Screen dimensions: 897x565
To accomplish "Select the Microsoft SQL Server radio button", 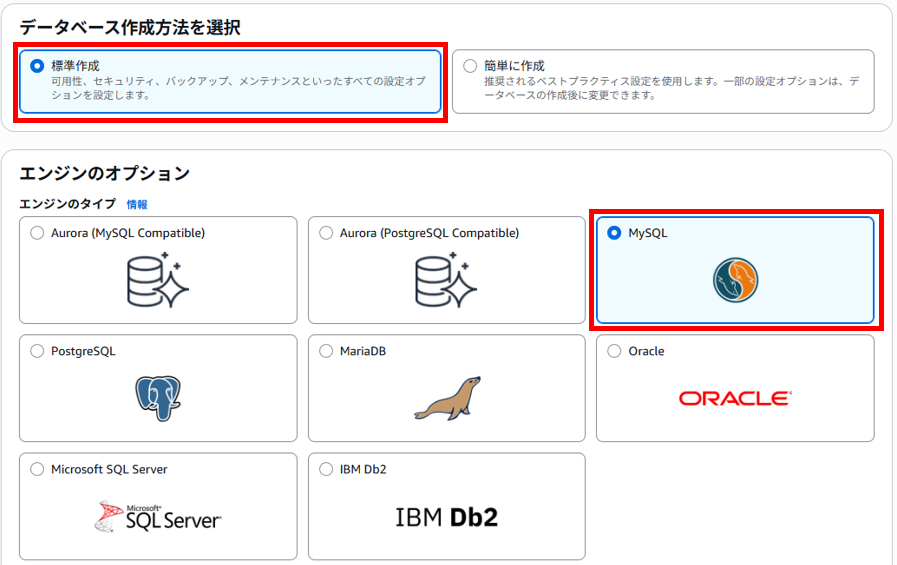I will pos(37,469).
